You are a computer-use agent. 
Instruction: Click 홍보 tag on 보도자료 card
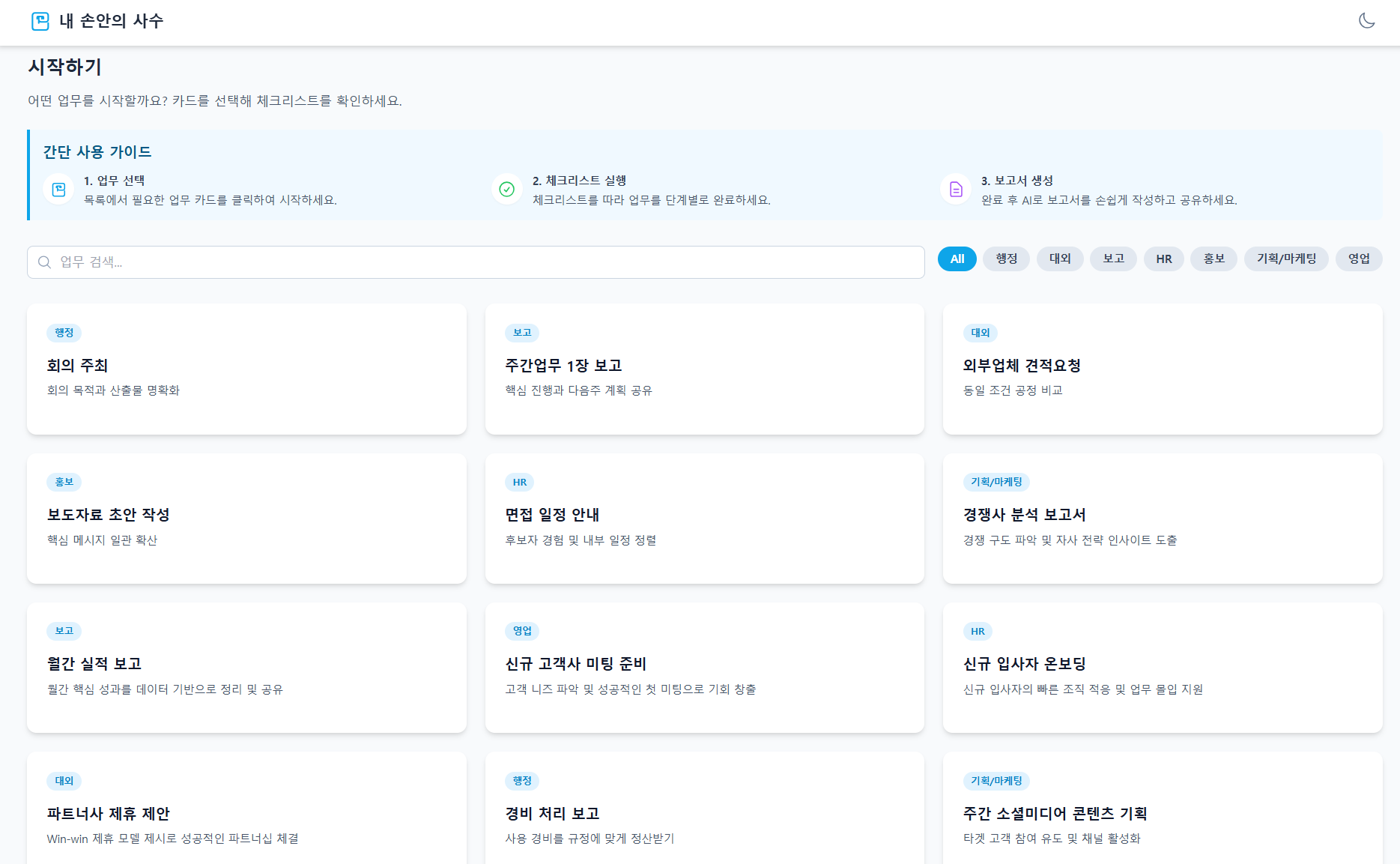coord(64,482)
